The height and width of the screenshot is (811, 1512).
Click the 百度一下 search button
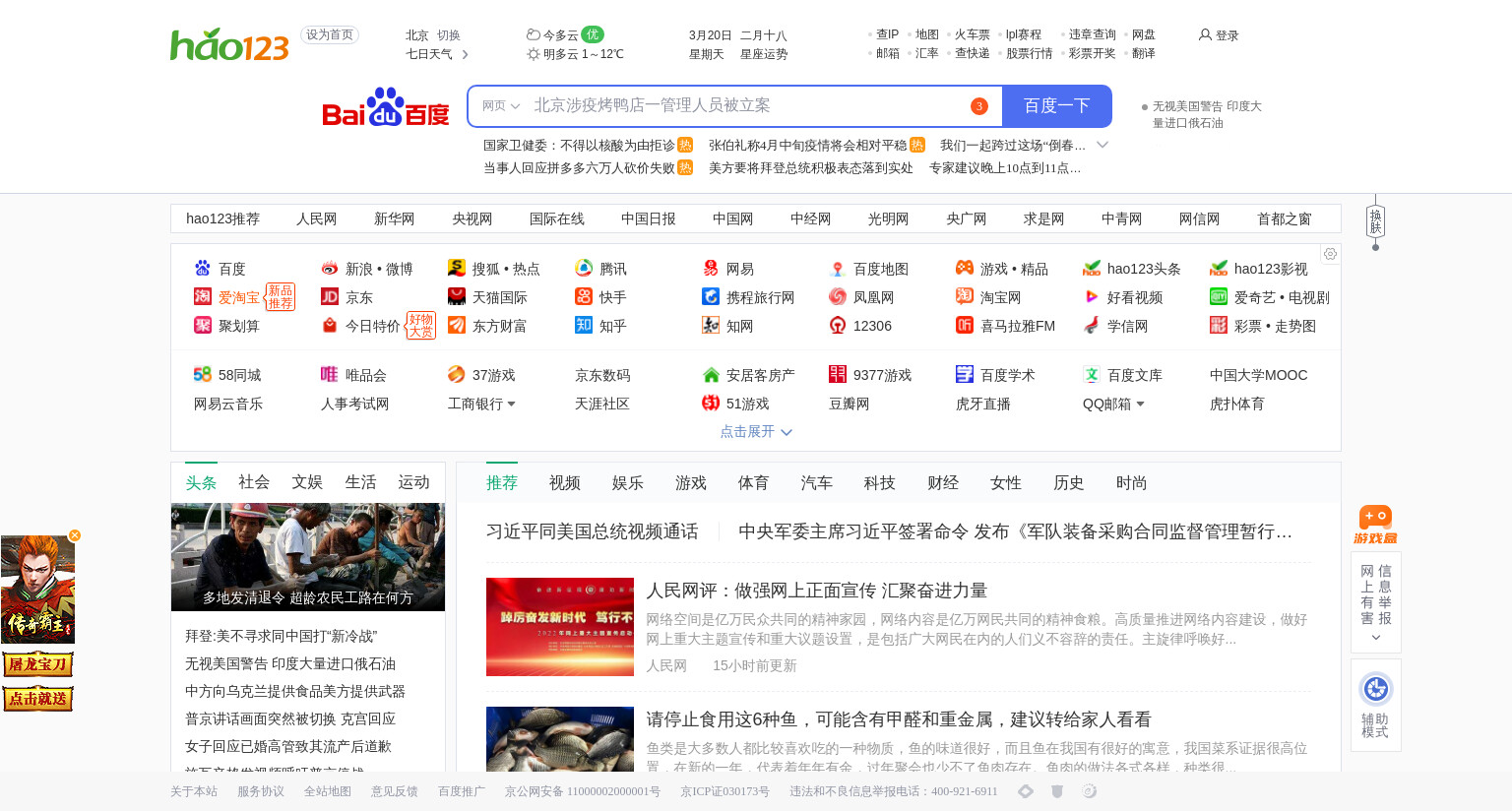tap(1057, 106)
